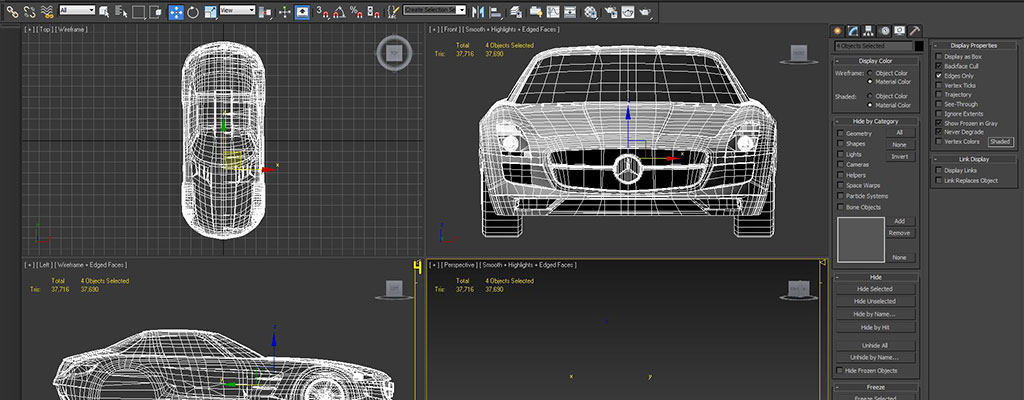The height and width of the screenshot is (400, 1024).
Task: Click the Align tool icon
Action: pyautogui.click(x=496, y=12)
